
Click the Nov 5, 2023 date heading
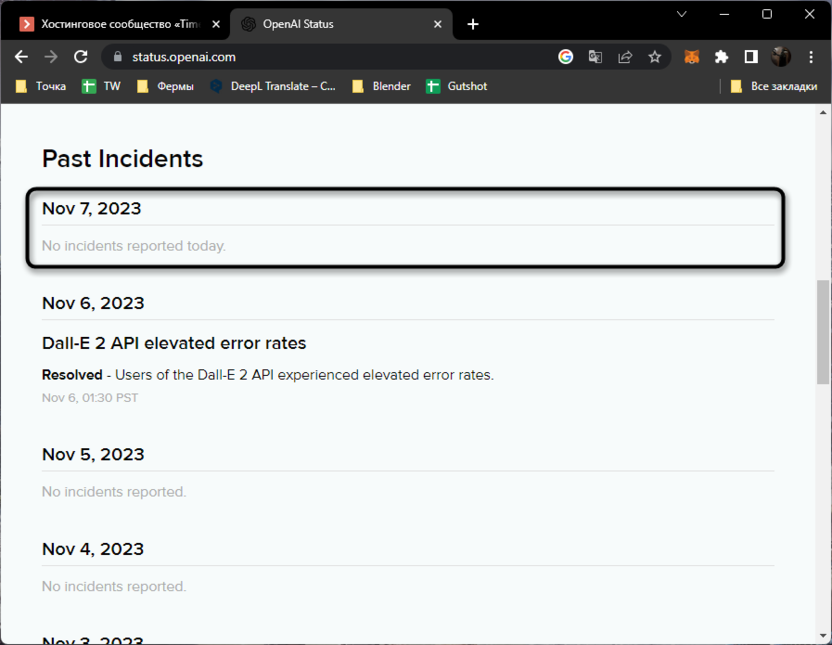point(93,454)
